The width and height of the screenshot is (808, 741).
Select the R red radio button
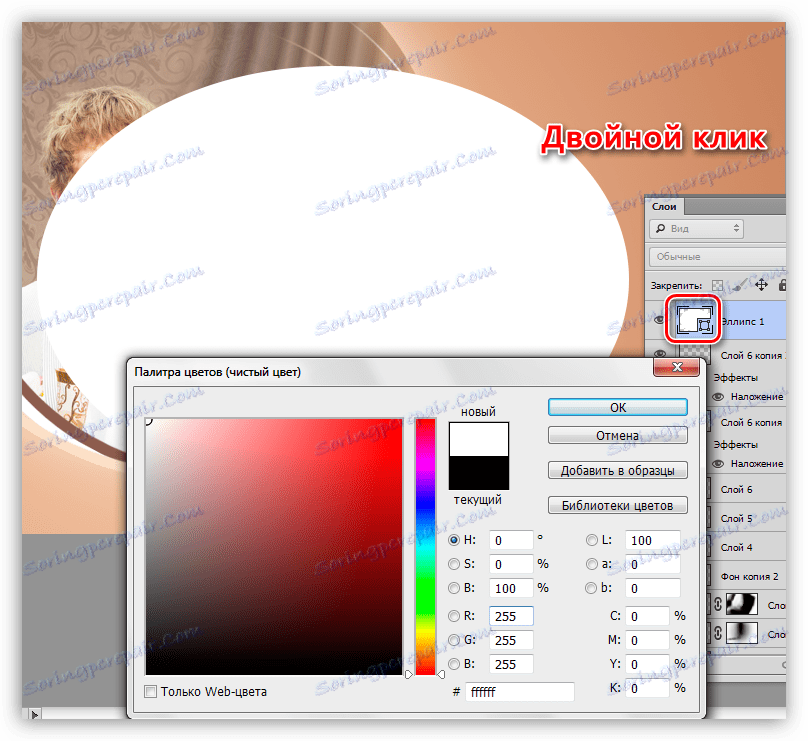(453, 616)
